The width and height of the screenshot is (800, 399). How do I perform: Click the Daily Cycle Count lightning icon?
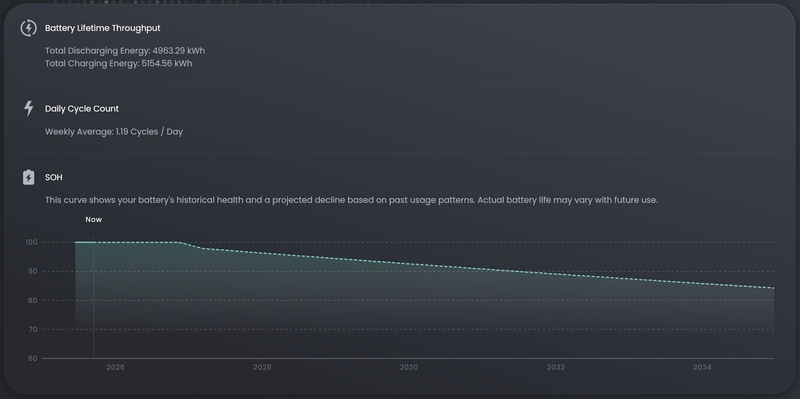coord(29,108)
